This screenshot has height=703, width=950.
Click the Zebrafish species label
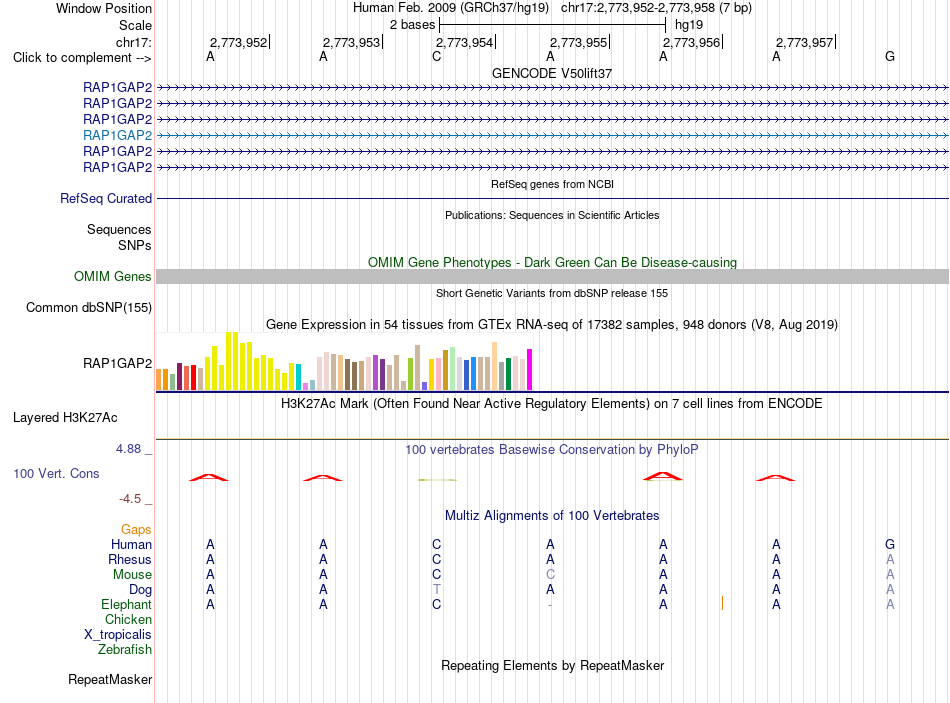point(125,649)
